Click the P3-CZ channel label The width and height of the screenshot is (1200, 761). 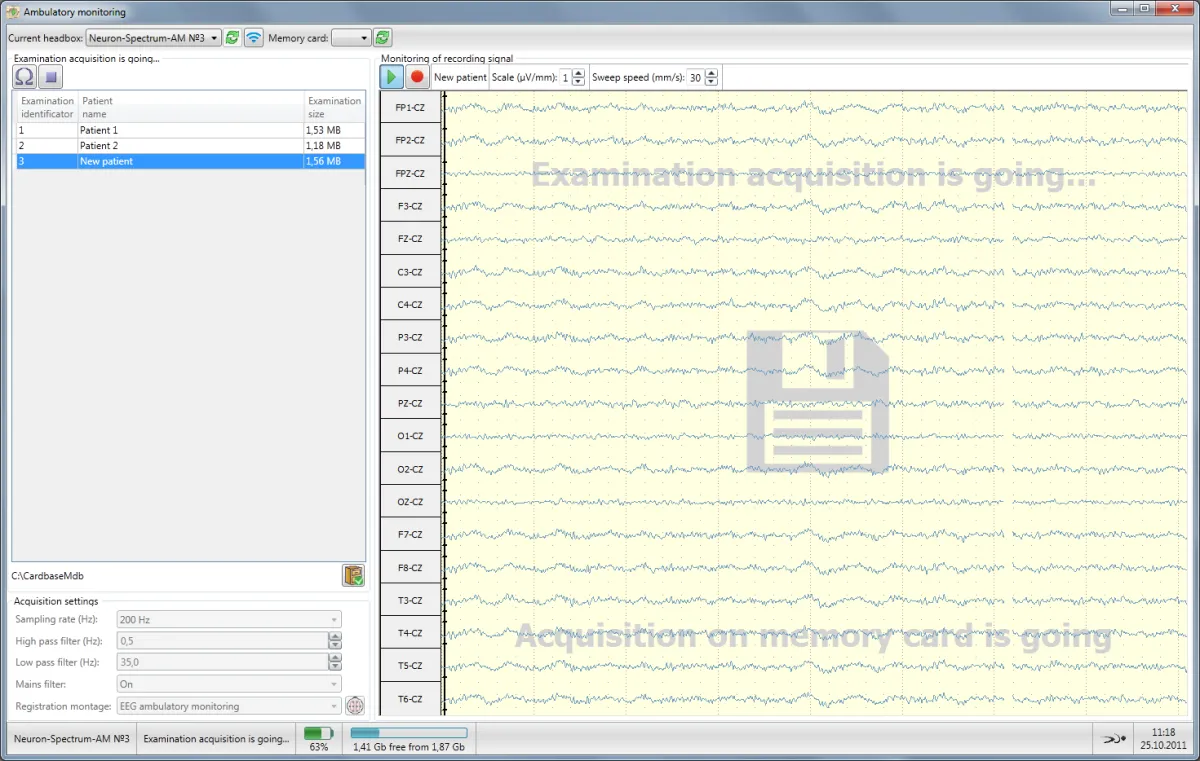(410, 337)
